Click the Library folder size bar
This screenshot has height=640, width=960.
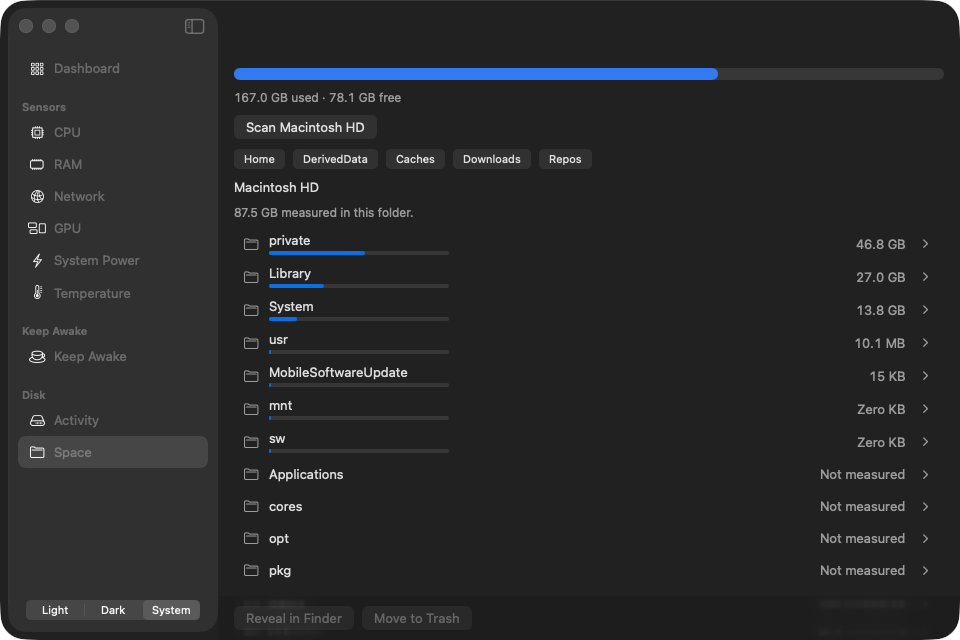click(x=359, y=286)
